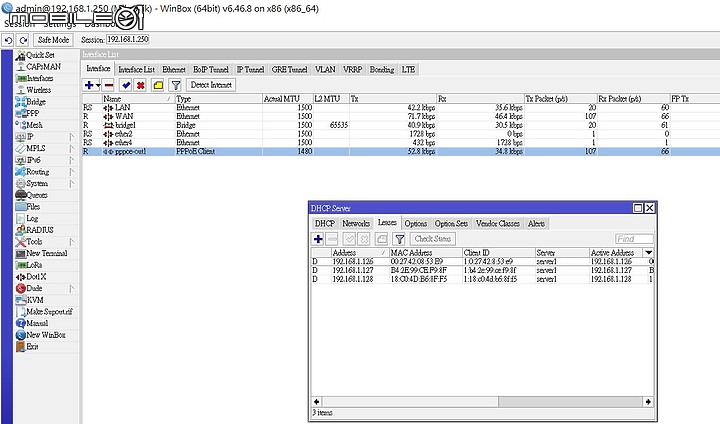Select the pppoe-out1 interface row
Viewport: 720px width, 424px height.
pos(401,151)
